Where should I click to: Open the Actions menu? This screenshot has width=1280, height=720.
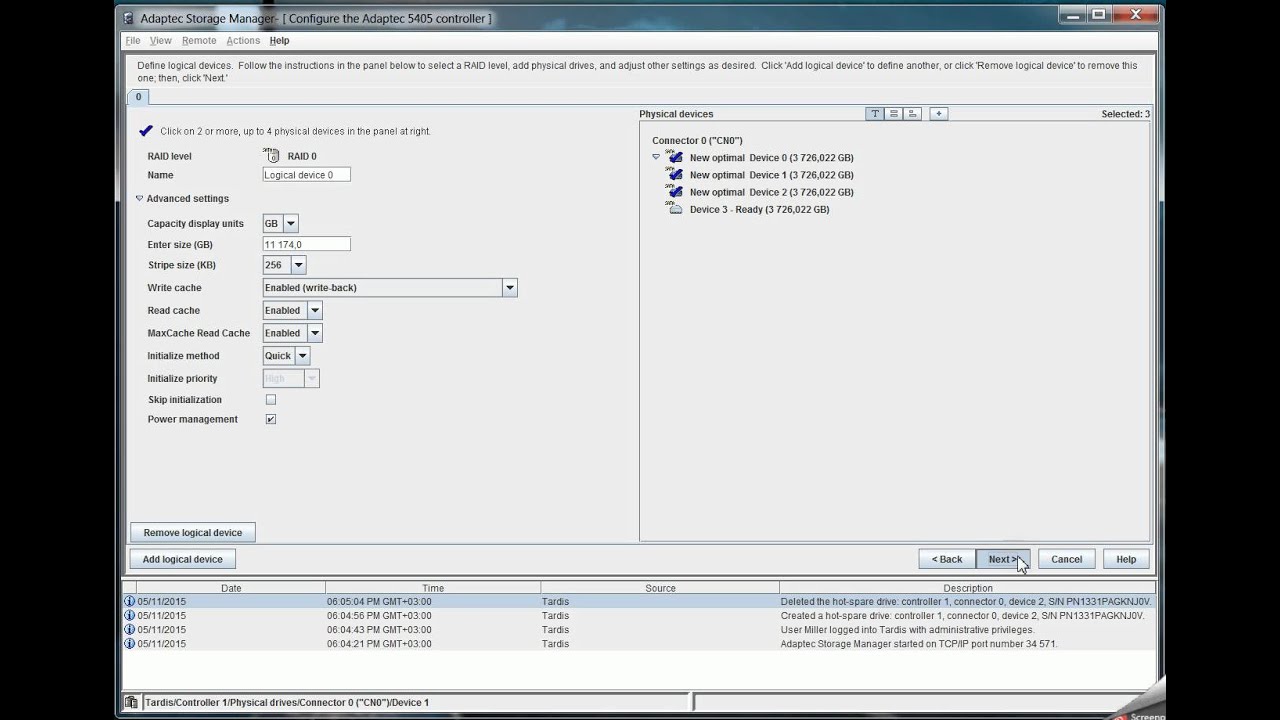click(x=243, y=40)
